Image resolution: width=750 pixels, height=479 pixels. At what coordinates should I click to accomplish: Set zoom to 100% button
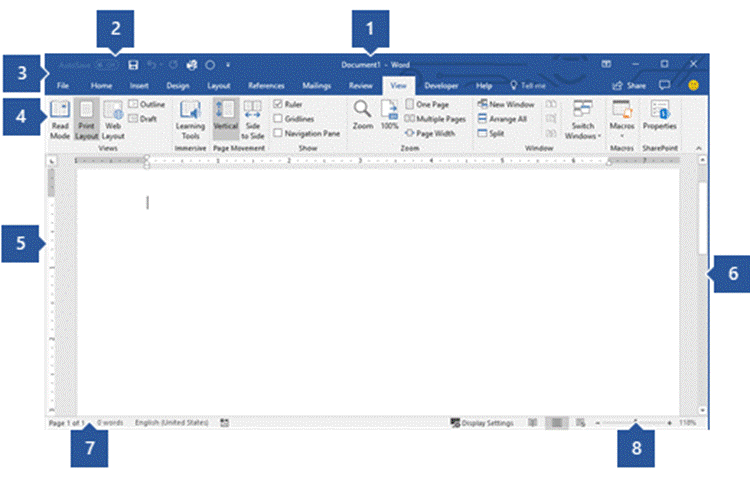pos(389,115)
